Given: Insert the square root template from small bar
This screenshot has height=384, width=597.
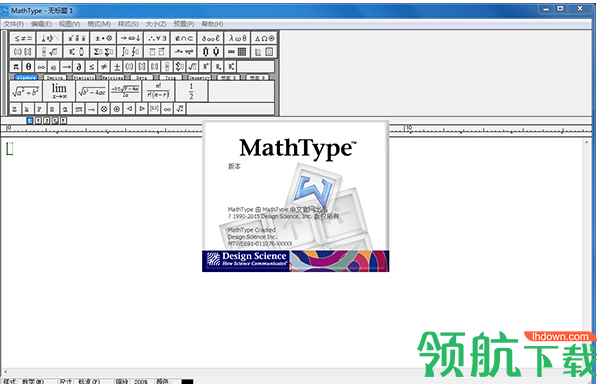Looking at the screenshot, I should pyautogui.click(x=193, y=67).
